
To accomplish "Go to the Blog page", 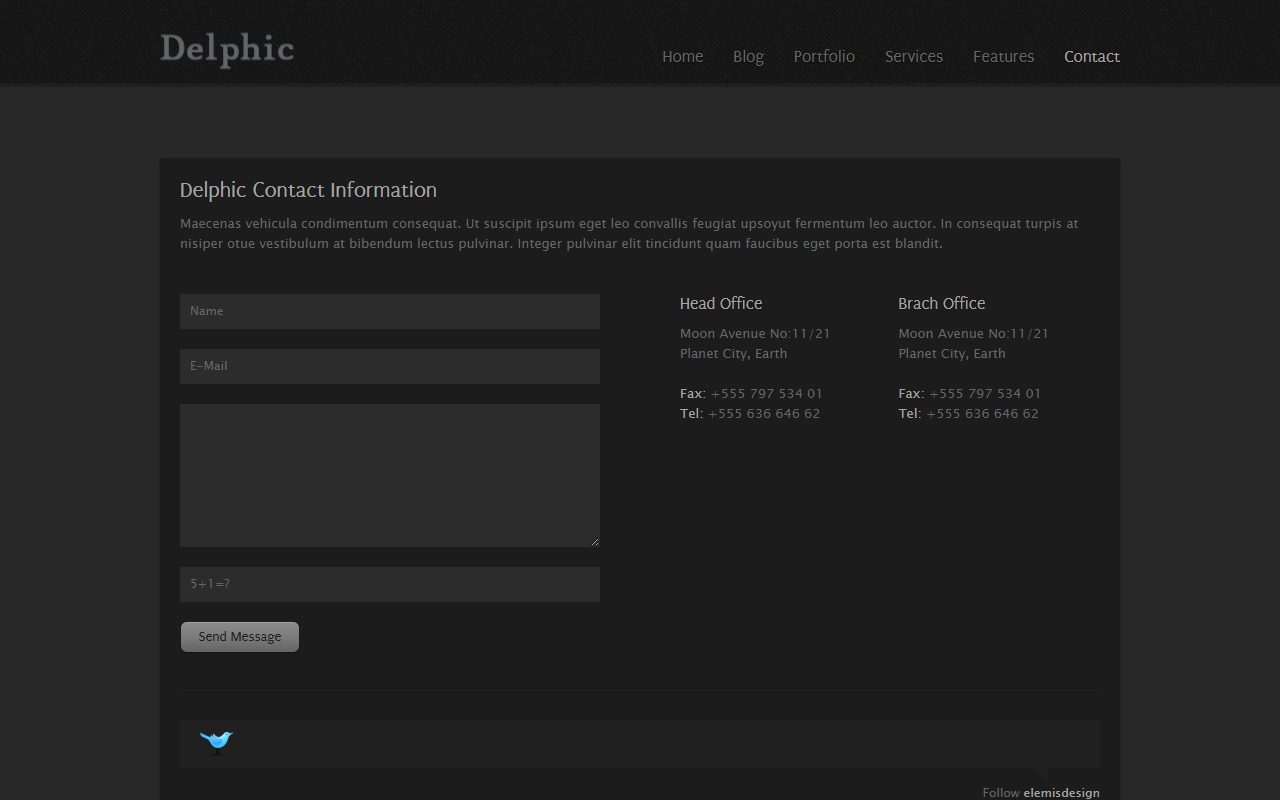I will tap(748, 57).
